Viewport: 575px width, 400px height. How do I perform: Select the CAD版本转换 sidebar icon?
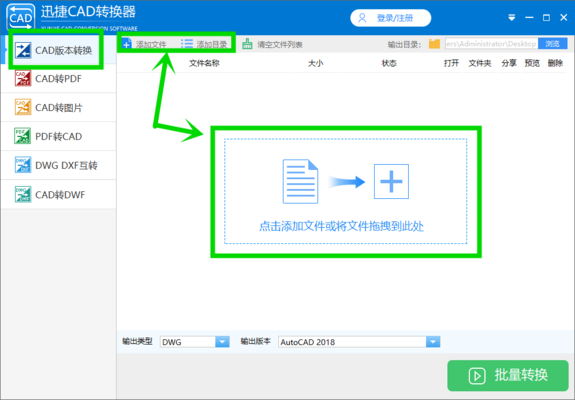click(x=23, y=50)
